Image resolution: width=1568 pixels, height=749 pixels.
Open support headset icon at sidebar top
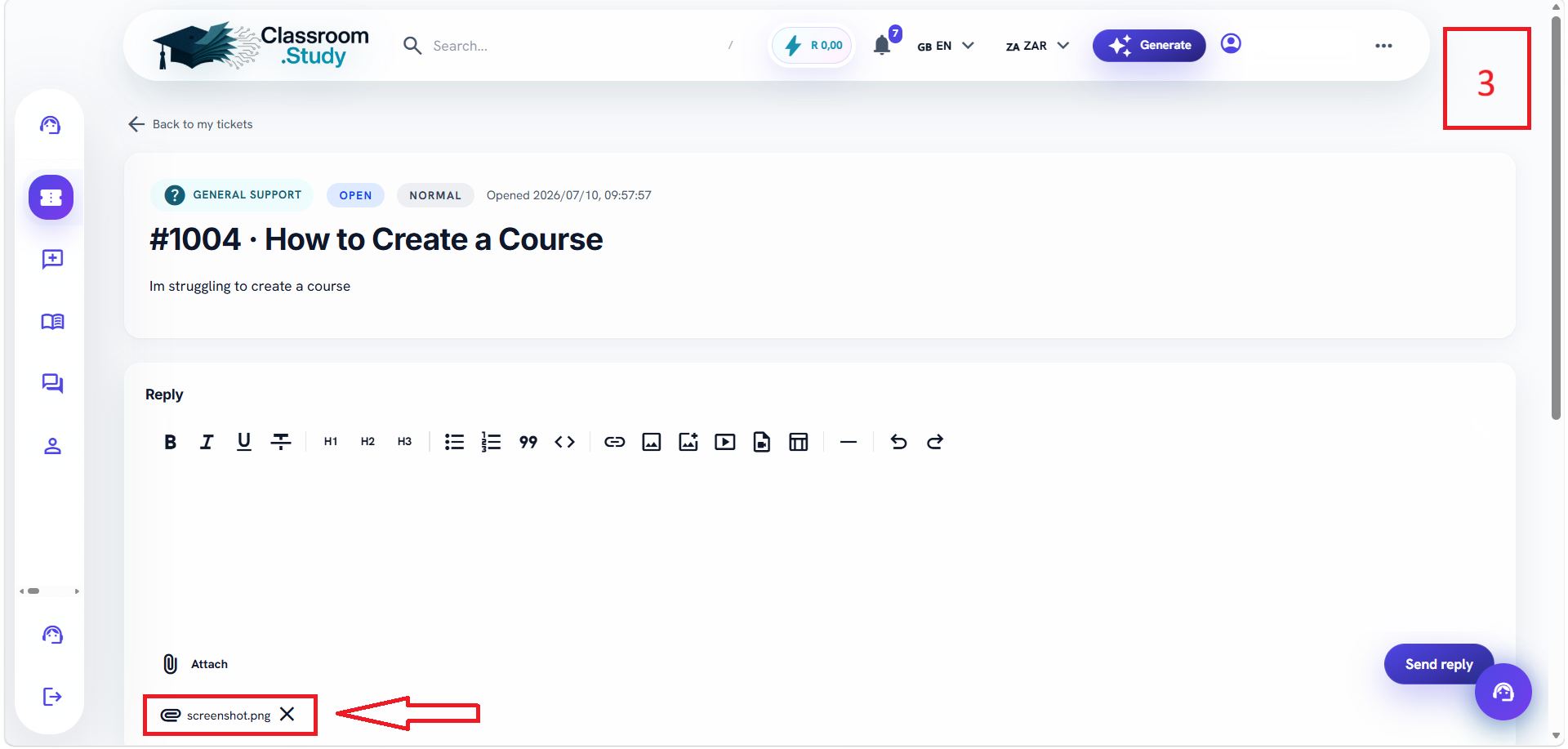pyautogui.click(x=51, y=125)
